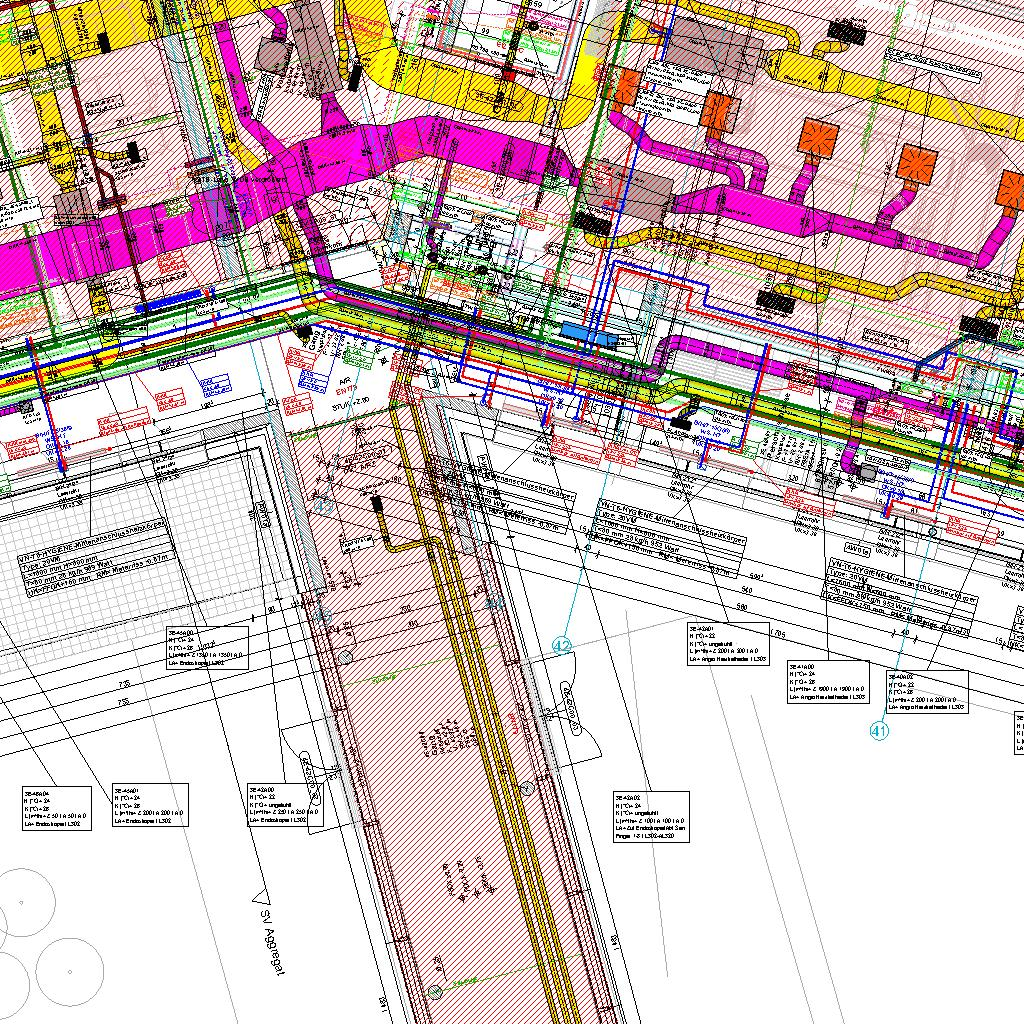Select room tag 3E-40A02

pyautogui.click(x=927, y=692)
